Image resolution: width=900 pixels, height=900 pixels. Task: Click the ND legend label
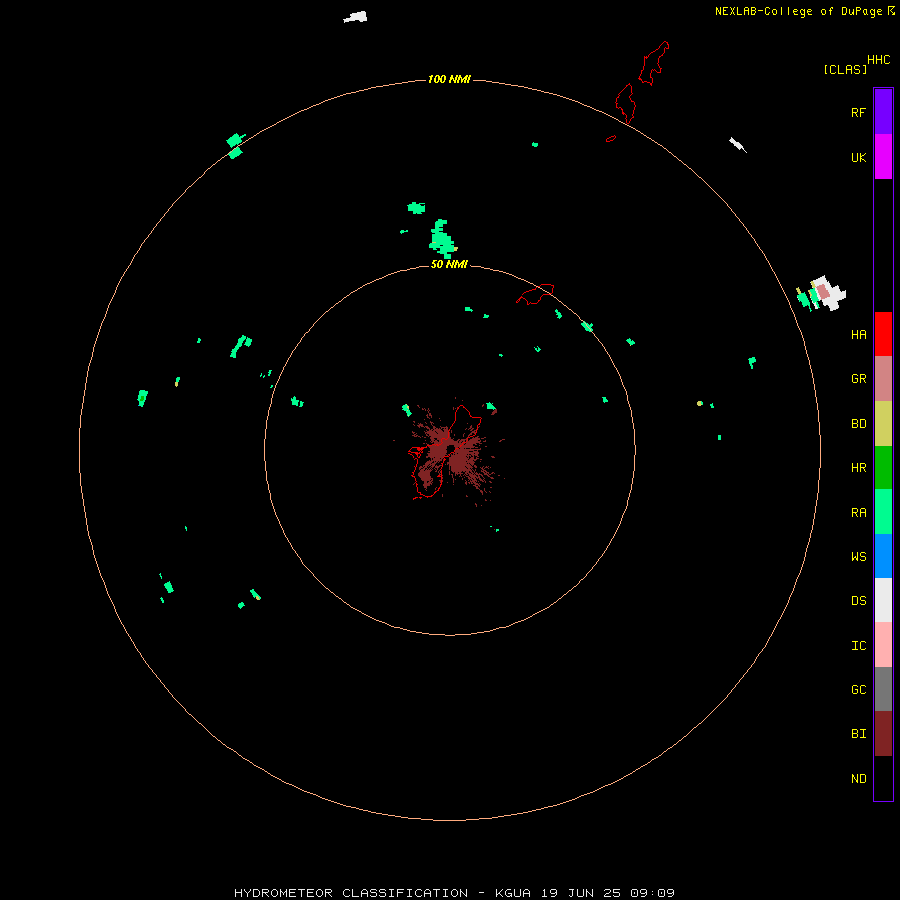click(x=858, y=778)
